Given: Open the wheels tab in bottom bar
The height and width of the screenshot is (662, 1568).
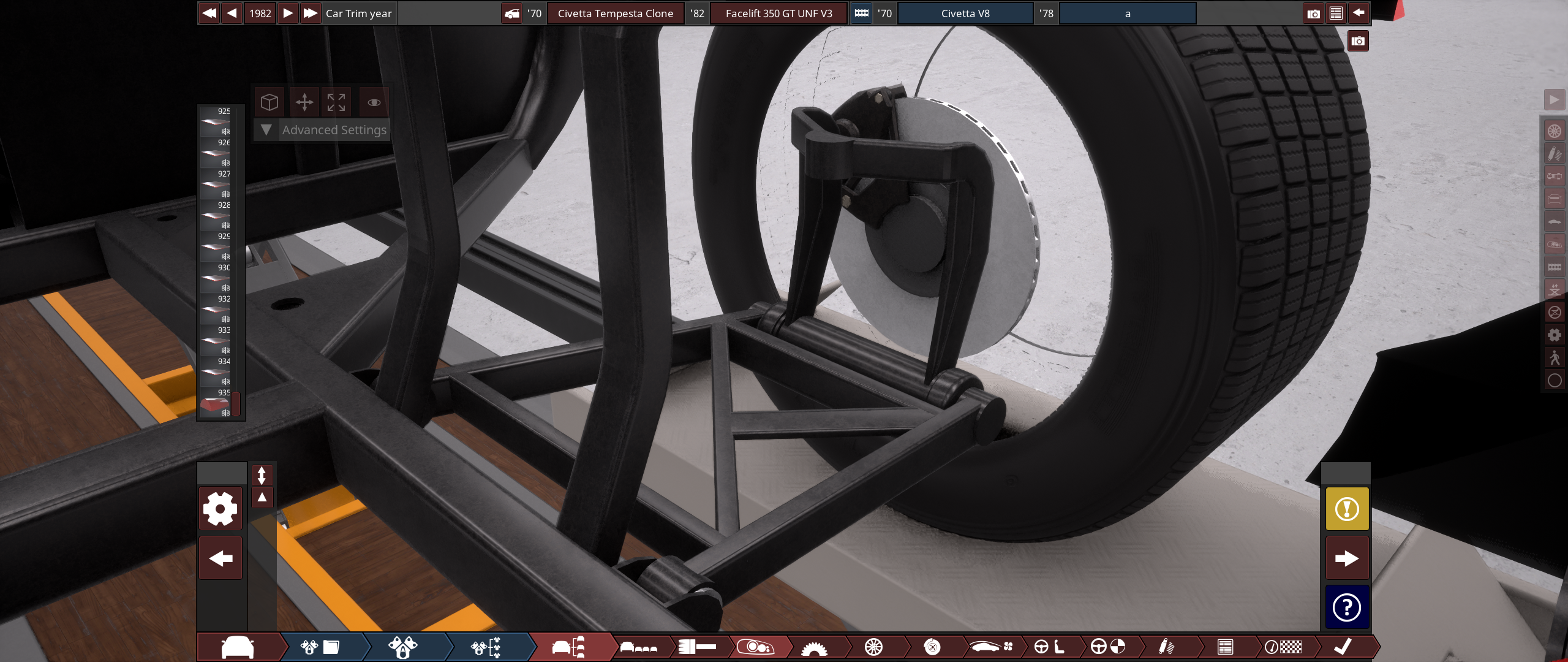Looking at the screenshot, I should pyautogui.click(x=873, y=647).
